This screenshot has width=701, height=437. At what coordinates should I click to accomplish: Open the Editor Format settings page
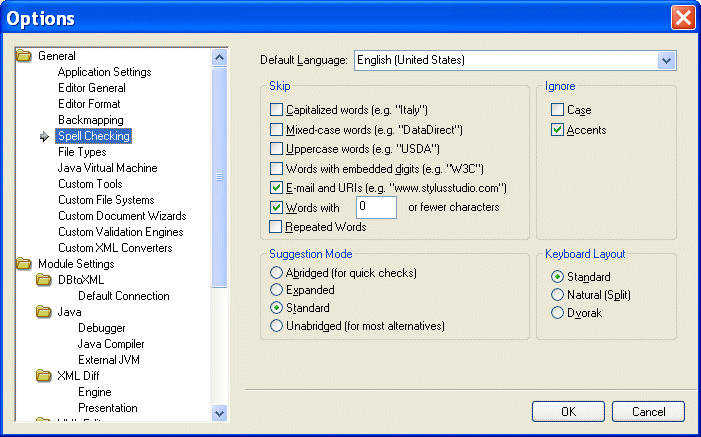coord(90,104)
